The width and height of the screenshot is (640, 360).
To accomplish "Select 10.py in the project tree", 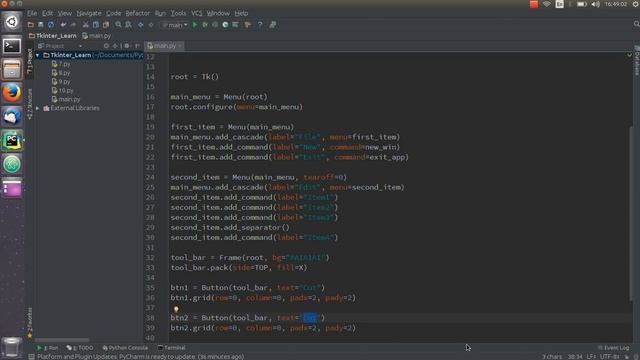I will 63,91.
